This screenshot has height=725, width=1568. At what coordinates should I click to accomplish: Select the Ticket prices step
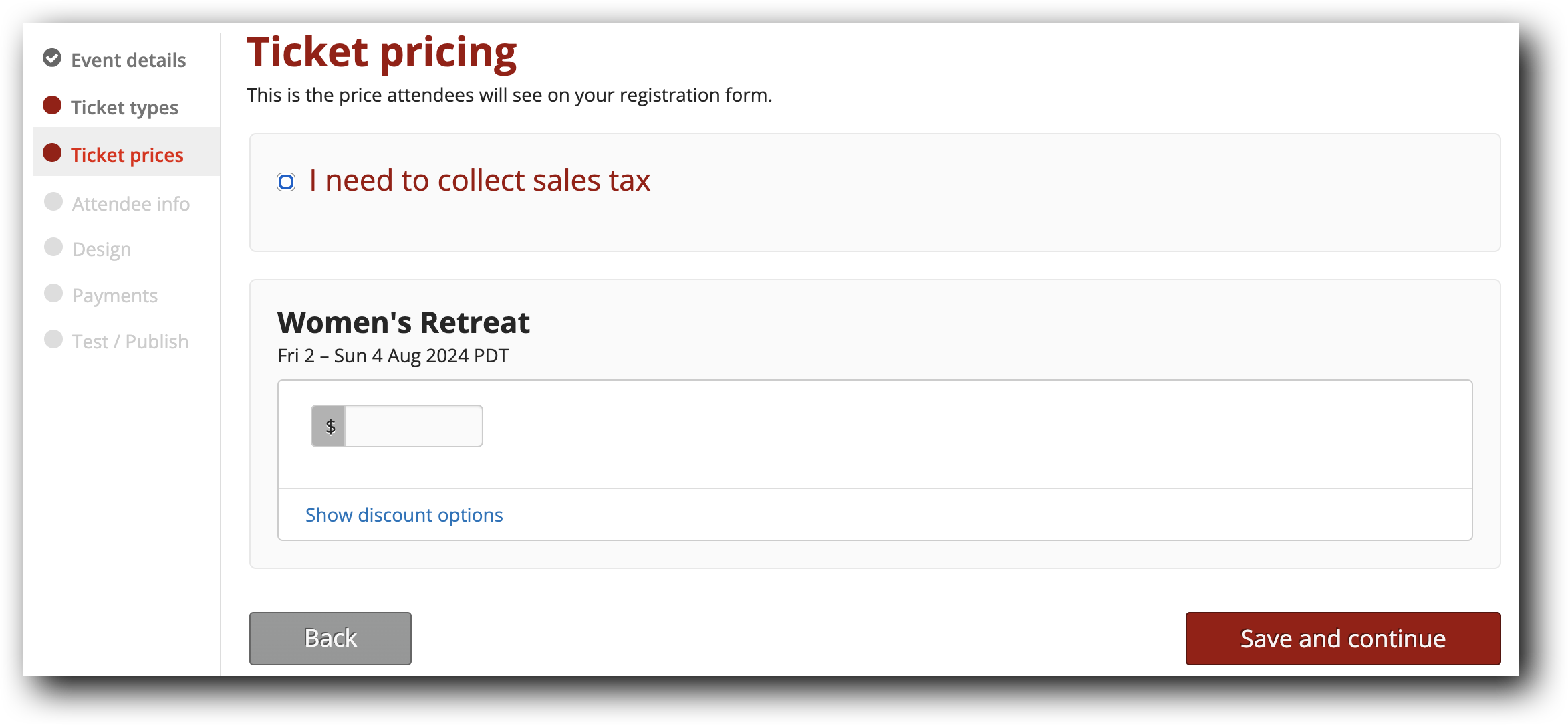127,155
